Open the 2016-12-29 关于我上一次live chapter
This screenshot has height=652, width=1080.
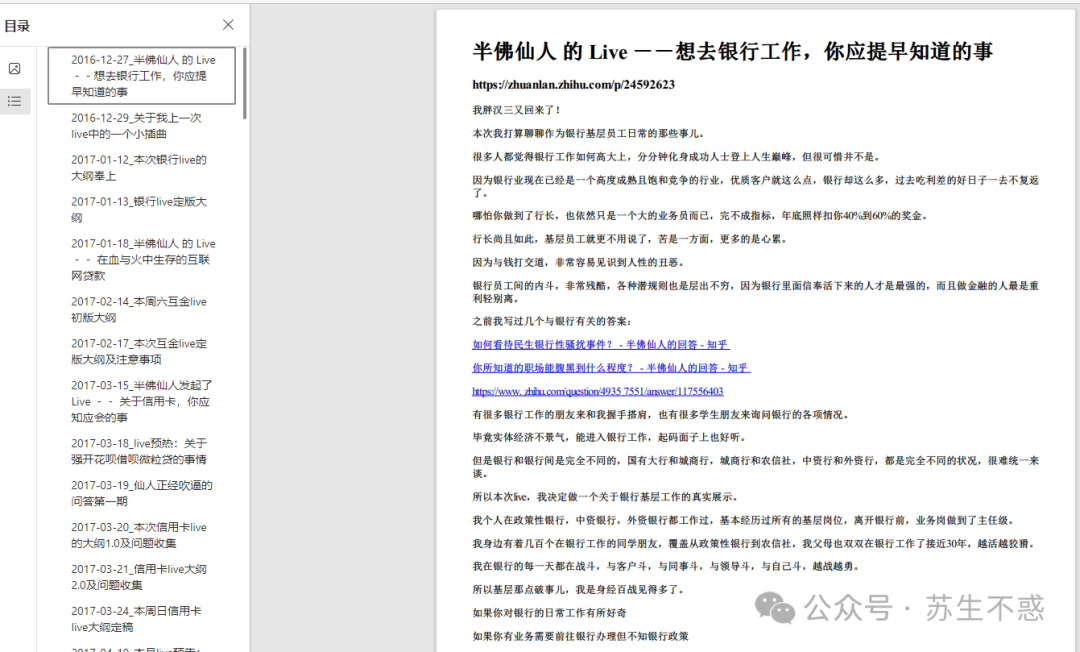139,126
